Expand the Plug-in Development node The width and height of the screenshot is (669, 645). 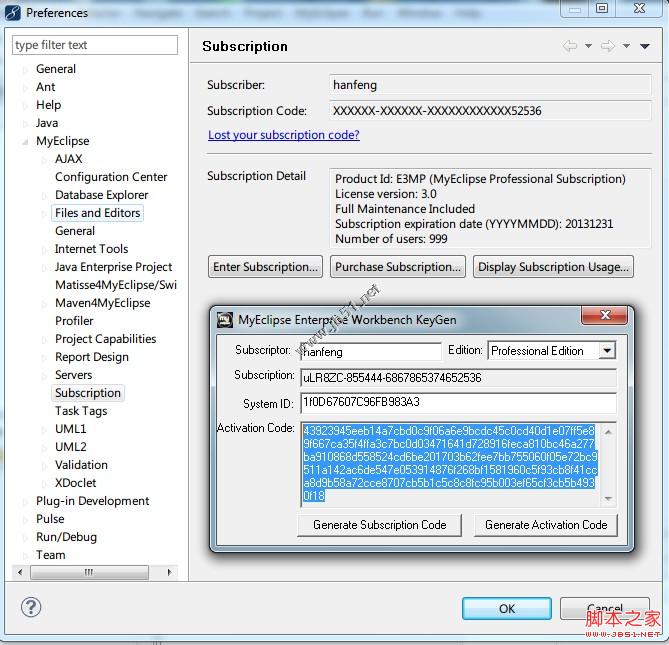click(25, 501)
